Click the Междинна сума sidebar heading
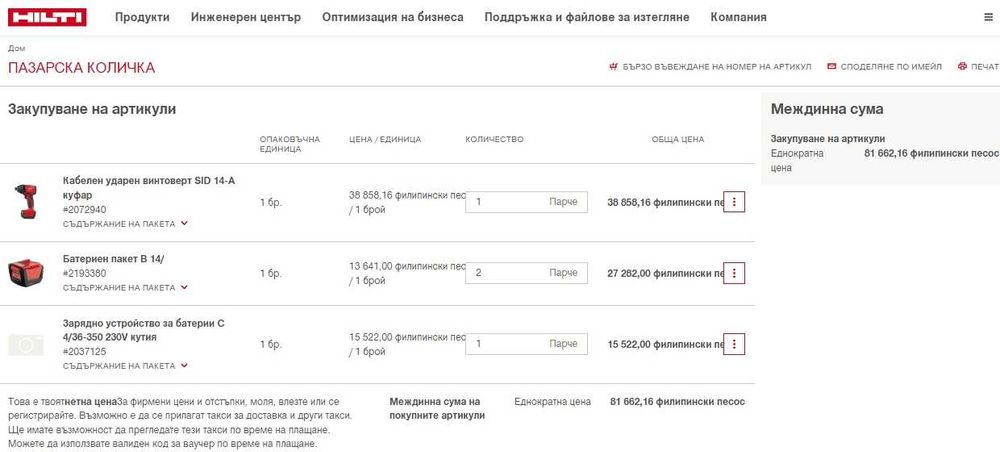1000x452 pixels. point(827,109)
